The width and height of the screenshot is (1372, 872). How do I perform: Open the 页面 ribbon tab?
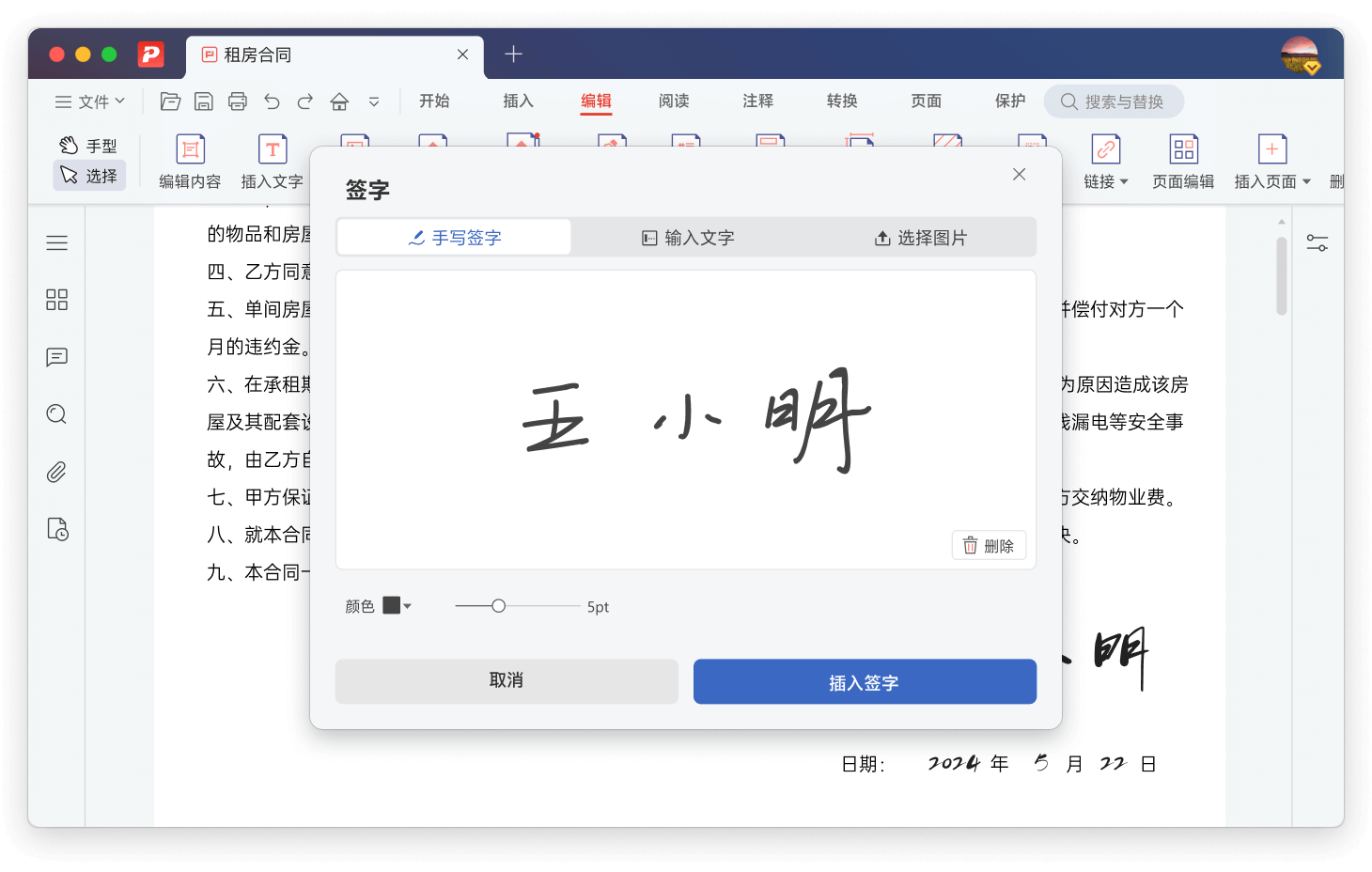click(x=926, y=101)
